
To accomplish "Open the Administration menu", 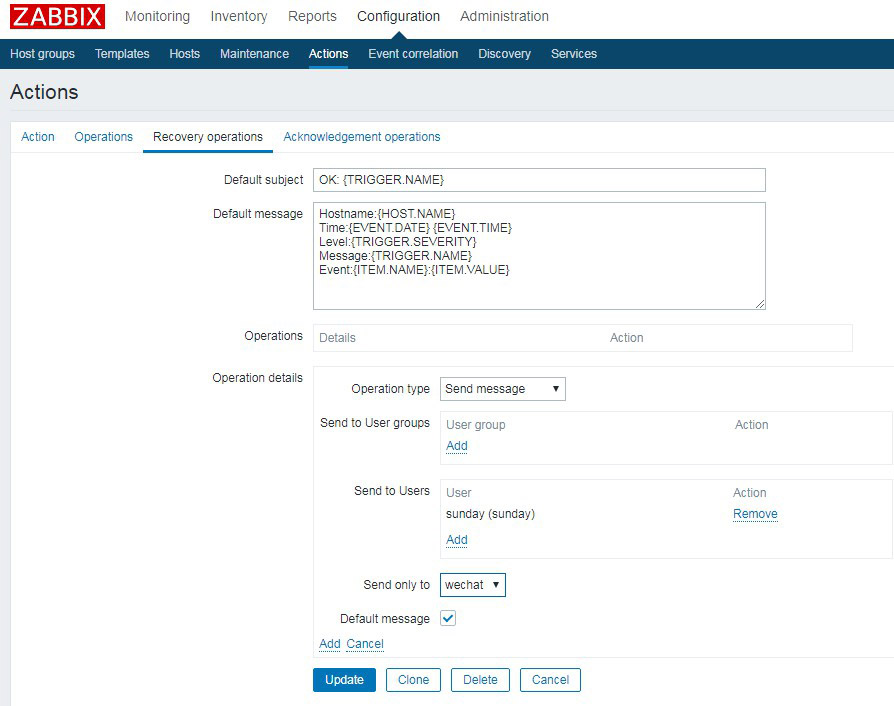I will click(504, 16).
